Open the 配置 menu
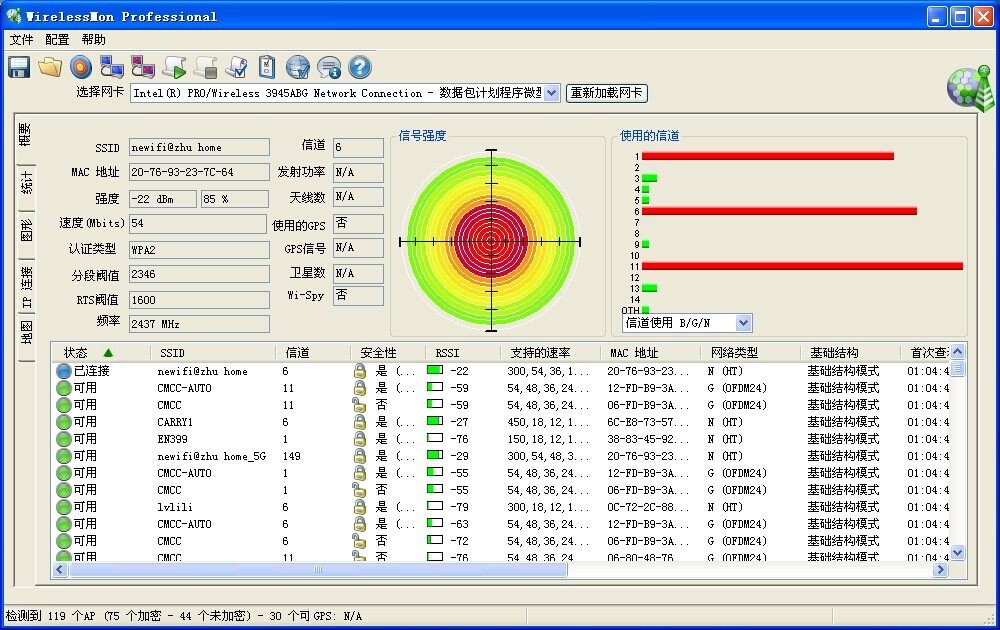Viewport: 1000px width, 630px height. pyautogui.click(x=58, y=40)
